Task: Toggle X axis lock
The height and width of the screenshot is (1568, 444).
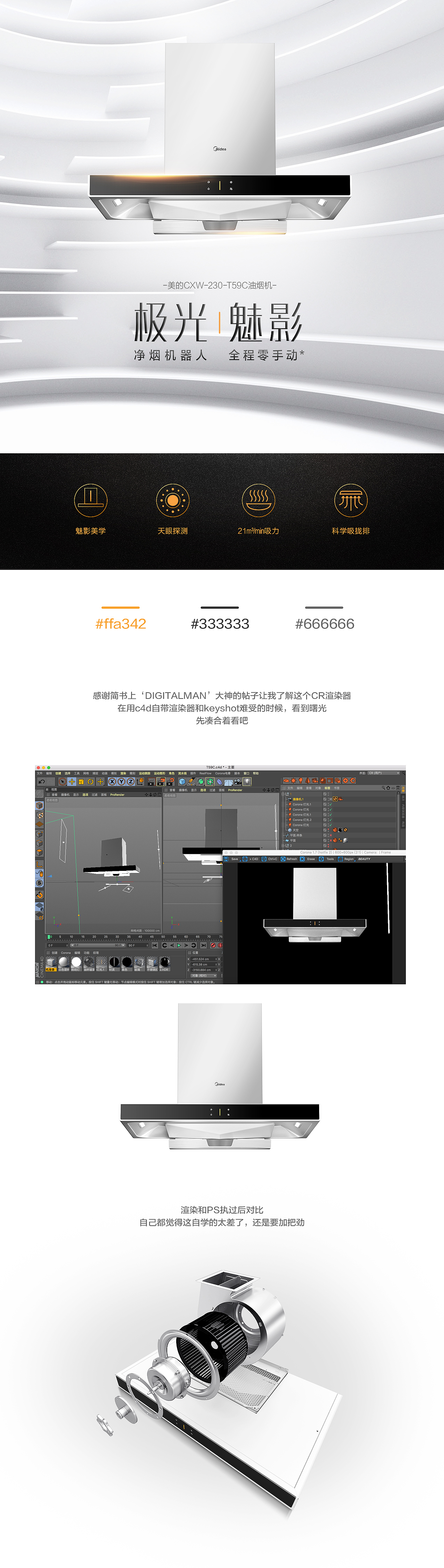Action: click(x=111, y=782)
